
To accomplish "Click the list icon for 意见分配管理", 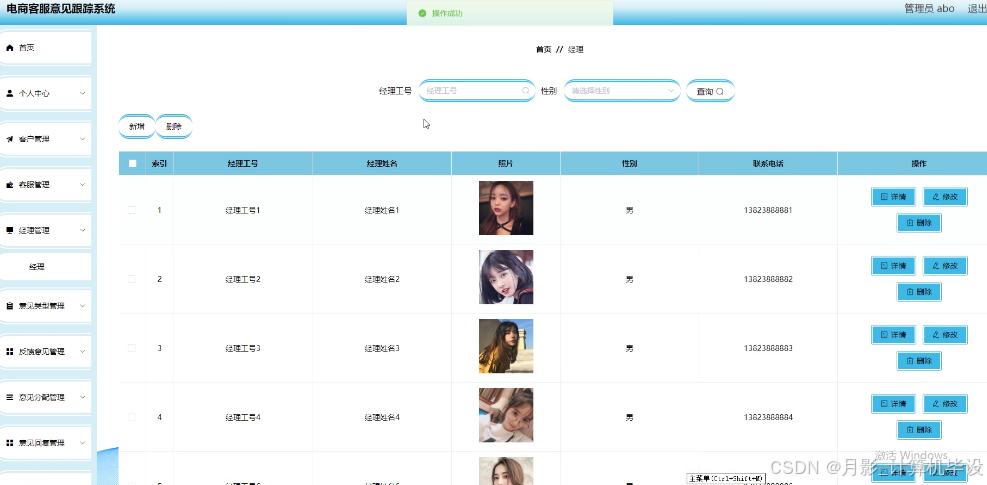I will [x=9, y=397].
